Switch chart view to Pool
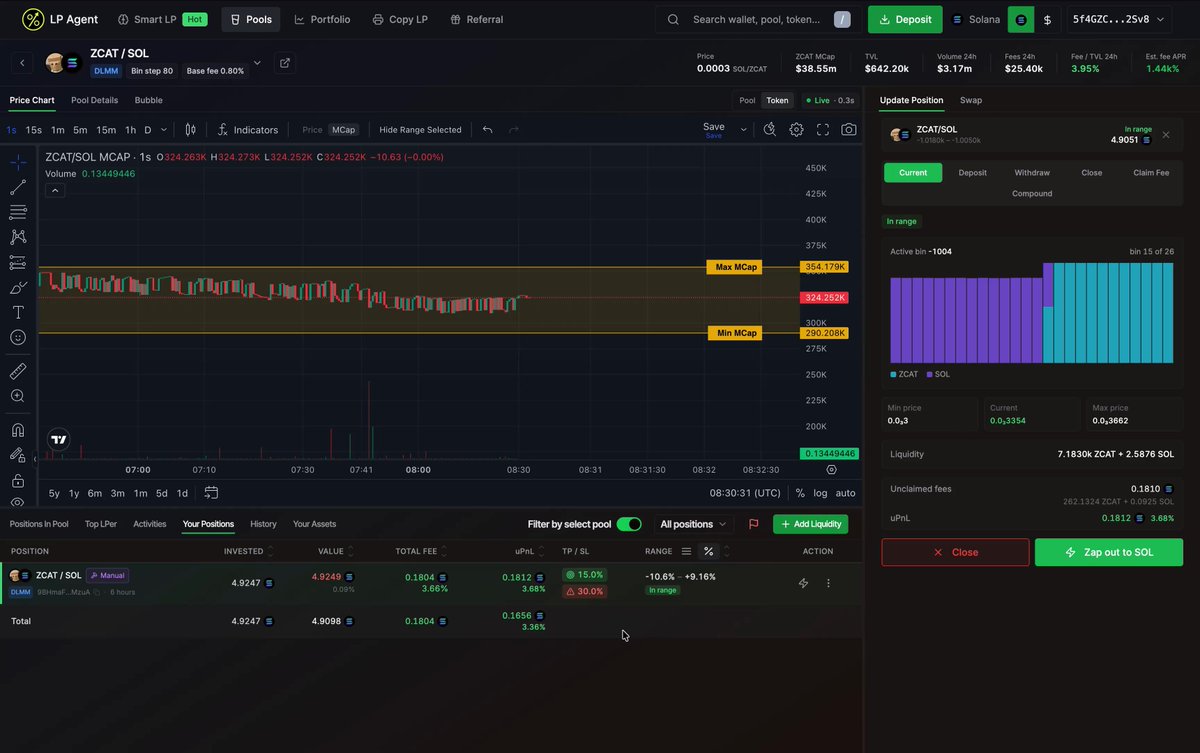Viewport: 1200px width, 753px height. coord(747,100)
